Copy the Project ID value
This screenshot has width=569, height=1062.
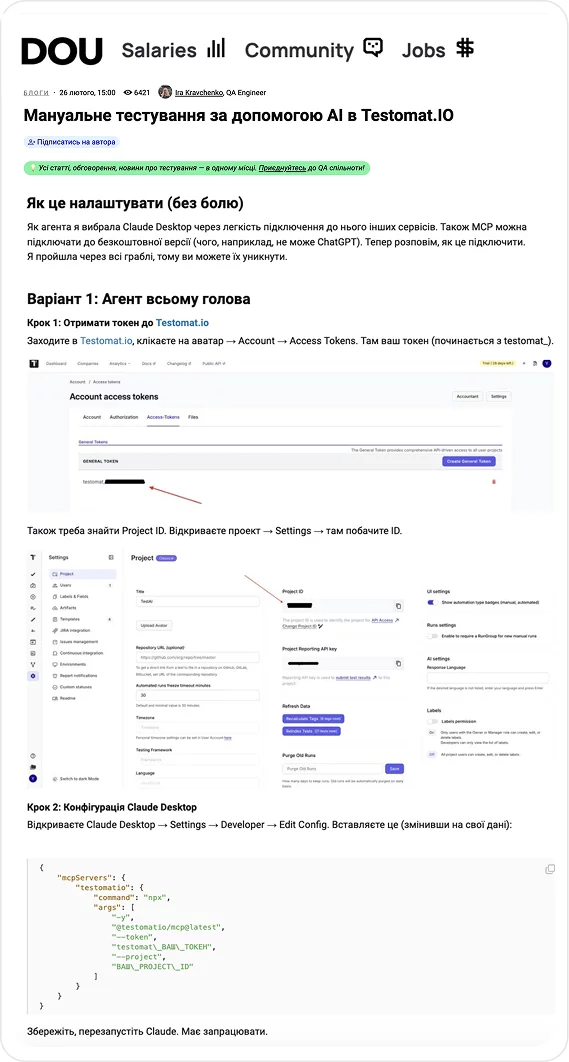[x=398, y=606]
